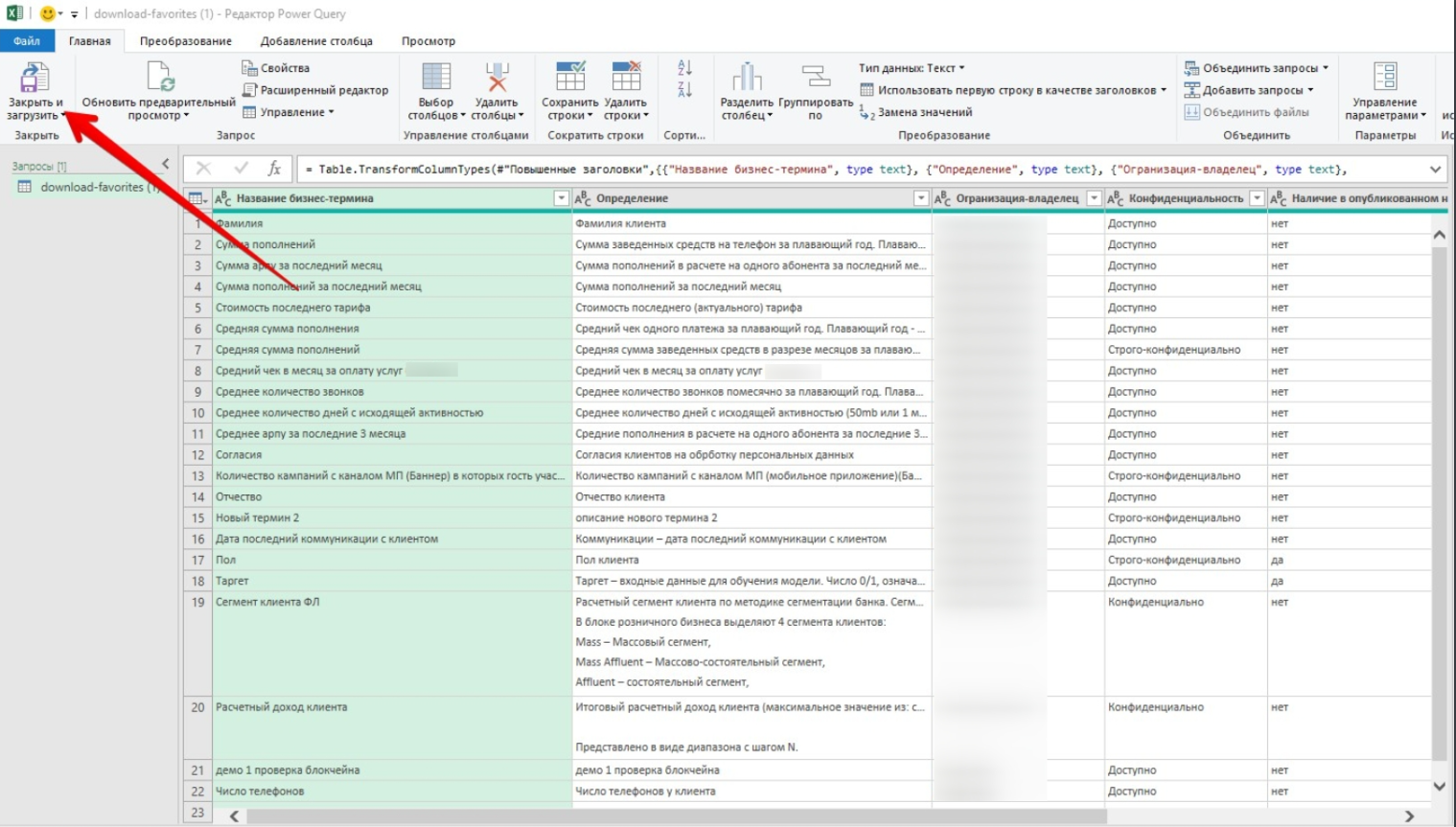Open Расширенный редактор (Advanced Editor)
The width and height of the screenshot is (1456, 827).
[315, 90]
